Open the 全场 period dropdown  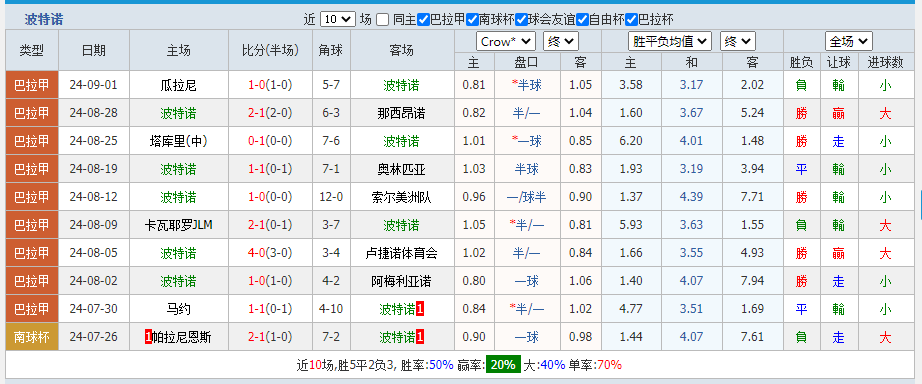coord(848,41)
